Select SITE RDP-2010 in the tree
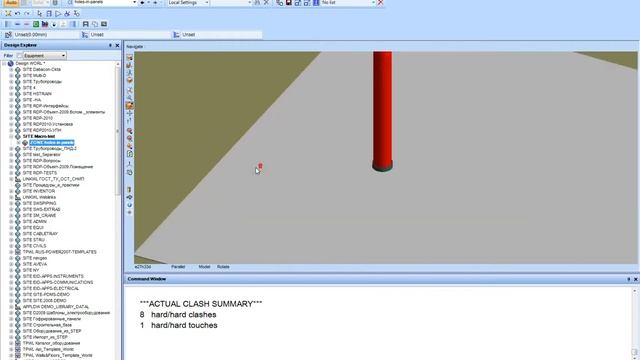This screenshot has height=360, width=640. [x=38, y=118]
